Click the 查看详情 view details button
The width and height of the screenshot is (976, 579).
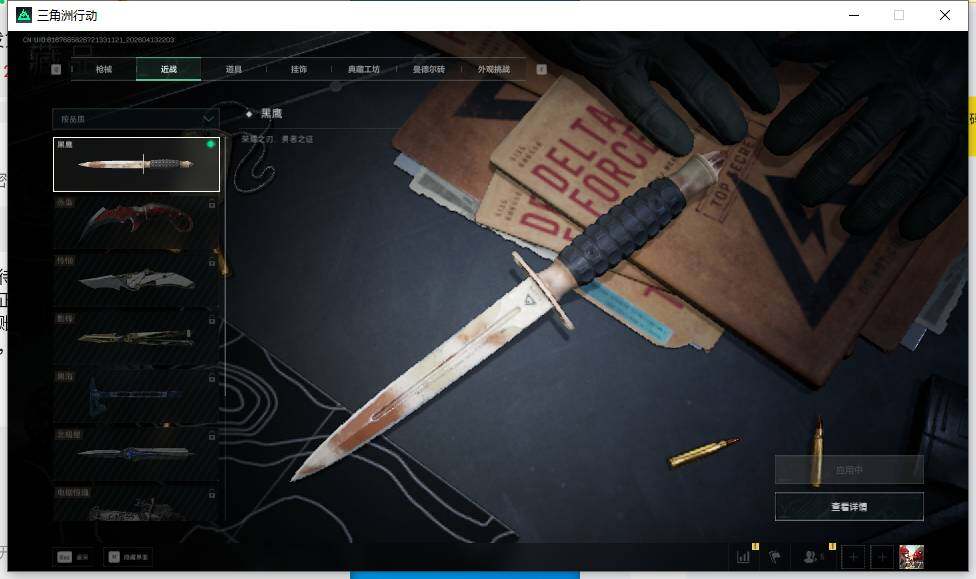pos(849,507)
